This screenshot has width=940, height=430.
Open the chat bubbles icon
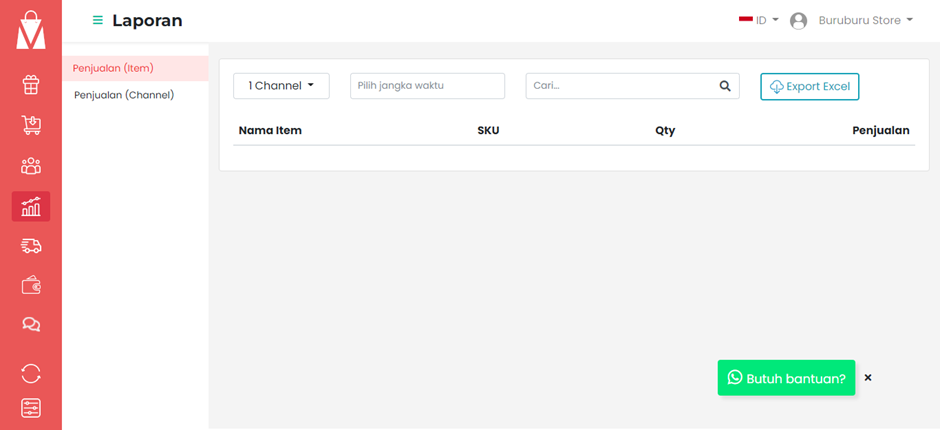coord(31,324)
